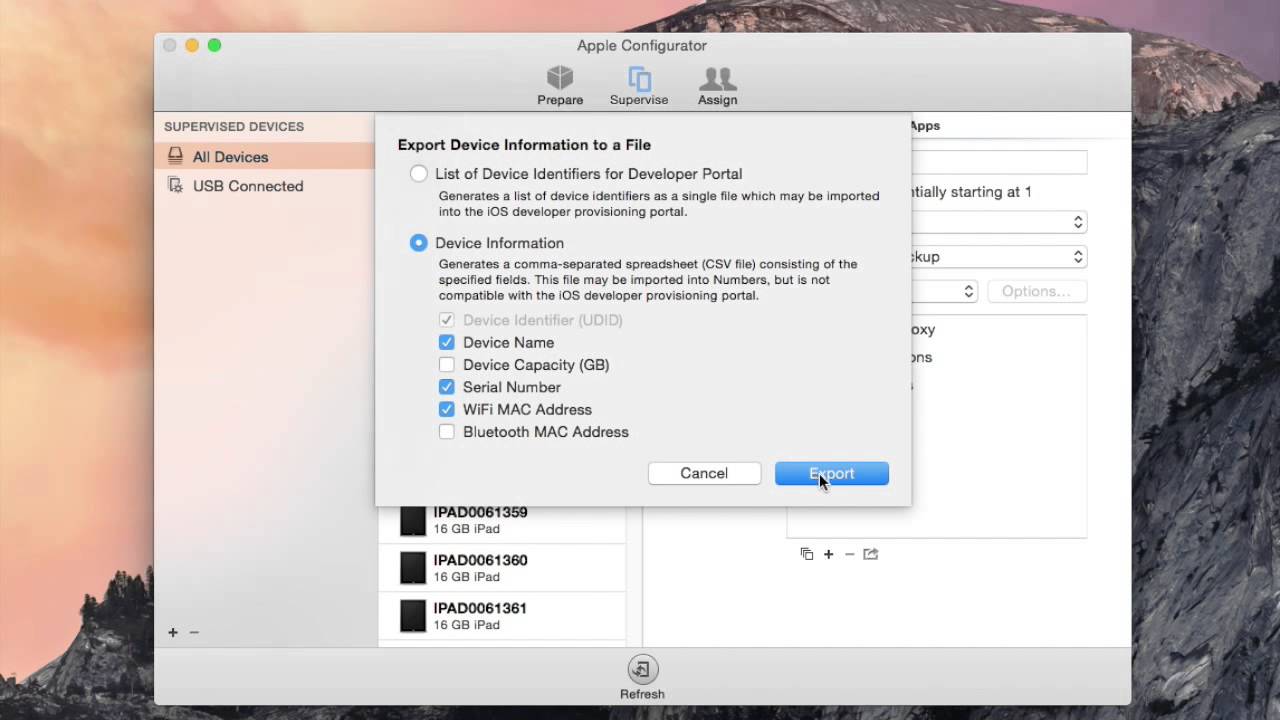
Task: Select IPAD0061360 device thumbnail
Action: click(413, 568)
